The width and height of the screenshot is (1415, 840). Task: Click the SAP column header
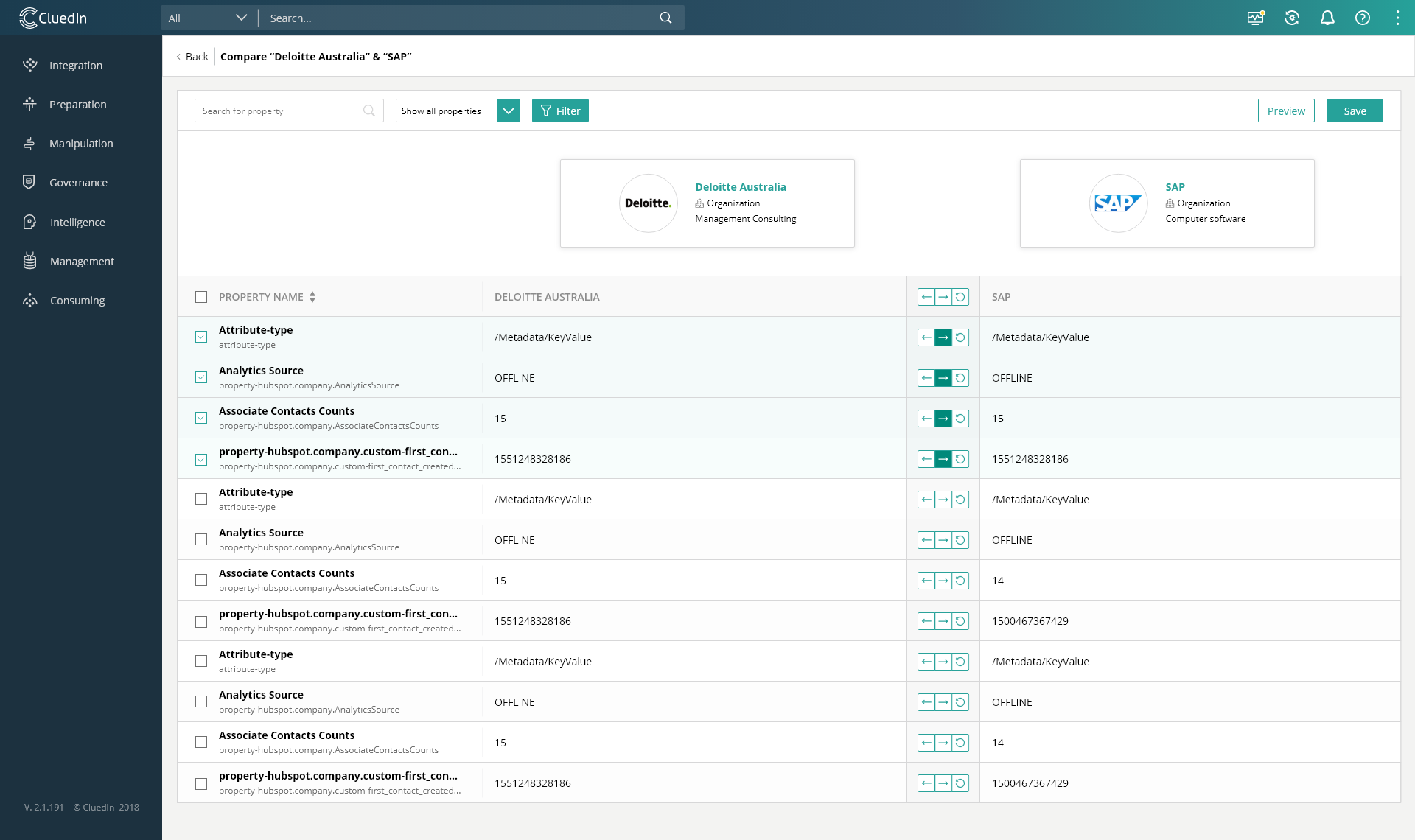click(1001, 297)
